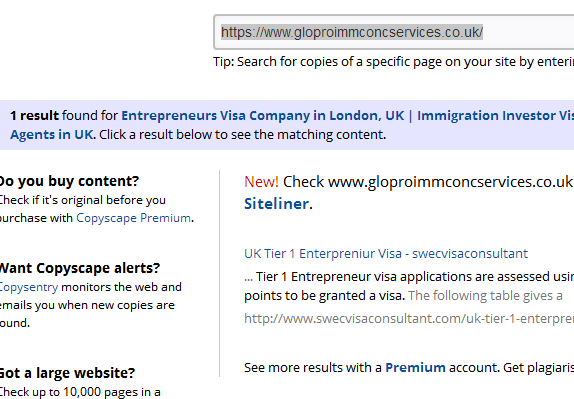Open the Entrepreneurs Visa Company in London link
The height and width of the screenshot is (399, 574).
(x=262, y=116)
